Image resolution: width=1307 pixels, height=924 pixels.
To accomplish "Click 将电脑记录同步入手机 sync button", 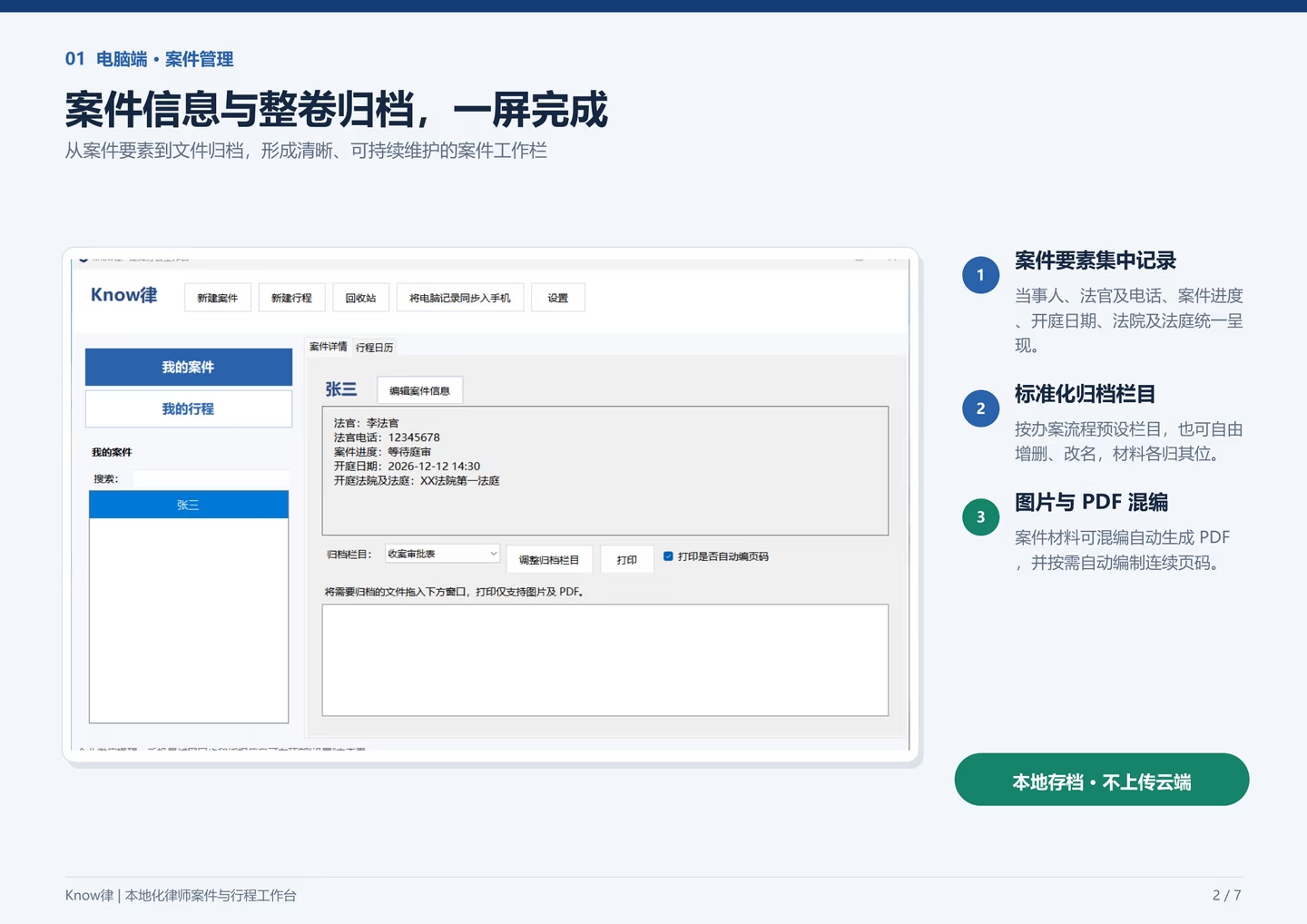I will (x=460, y=298).
